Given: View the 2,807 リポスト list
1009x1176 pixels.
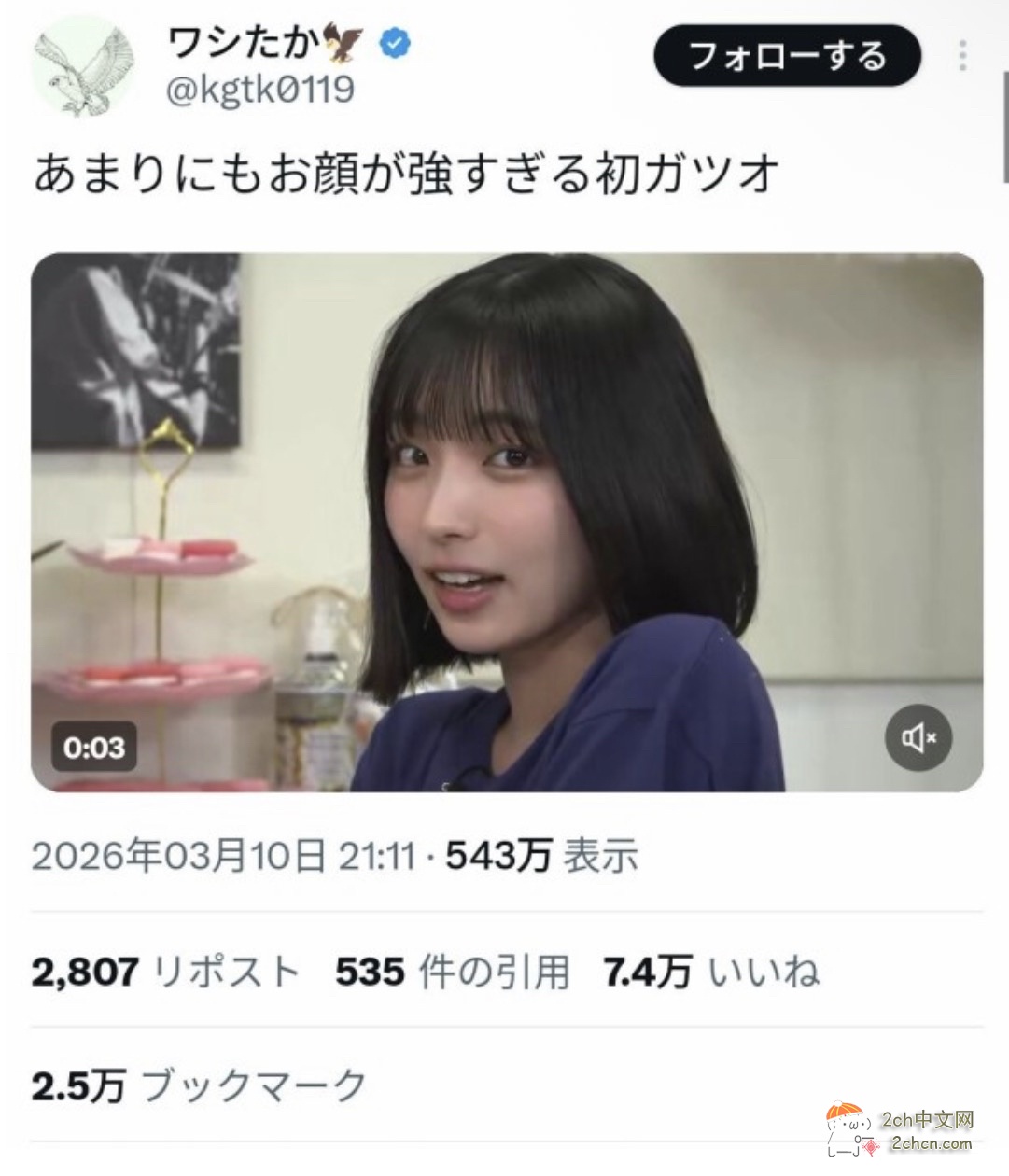Looking at the screenshot, I should (166, 972).
